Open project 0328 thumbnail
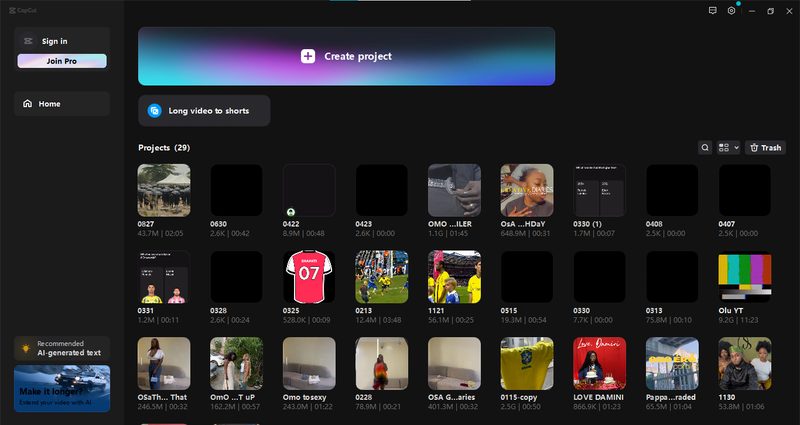 coord(236,277)
